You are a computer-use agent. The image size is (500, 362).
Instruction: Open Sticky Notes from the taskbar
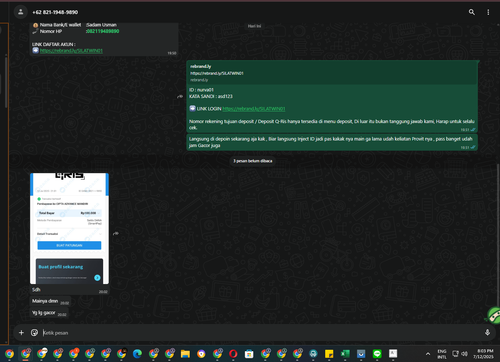pyautogui.click(x=329, y=354)
